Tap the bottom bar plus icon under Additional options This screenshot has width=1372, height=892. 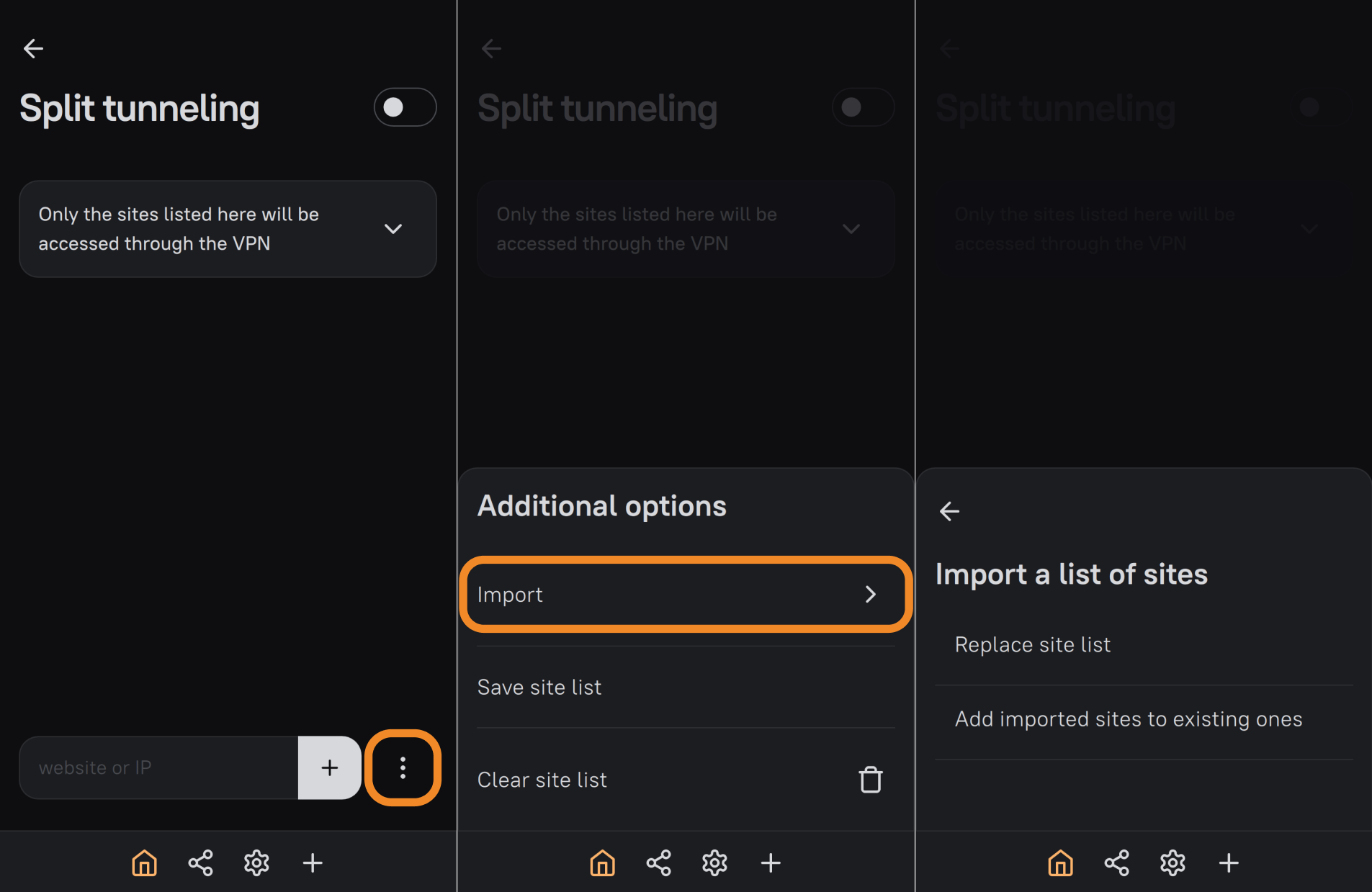pyautogui.click(x=771, y=862)
